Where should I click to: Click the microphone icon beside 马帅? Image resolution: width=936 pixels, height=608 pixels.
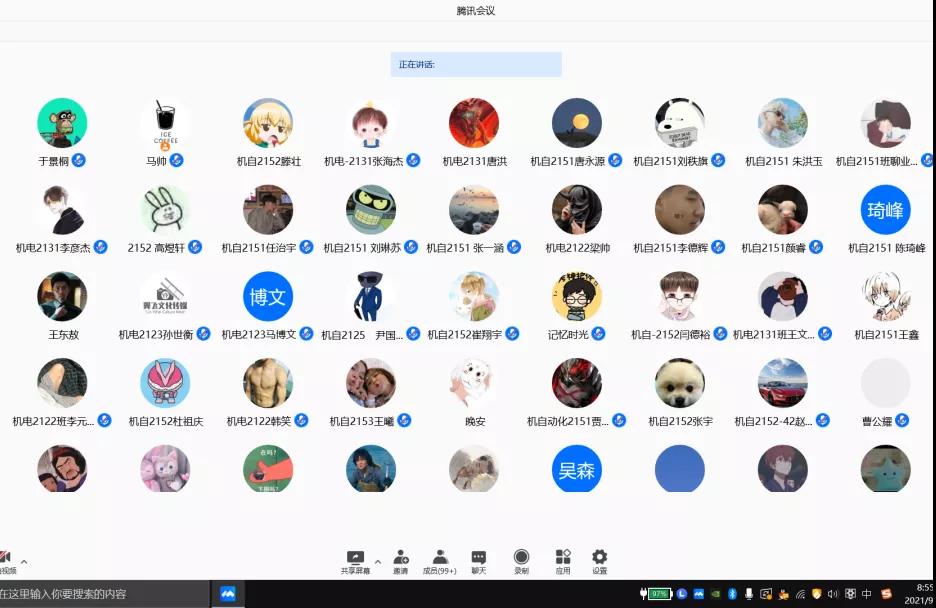pos(176,160)
